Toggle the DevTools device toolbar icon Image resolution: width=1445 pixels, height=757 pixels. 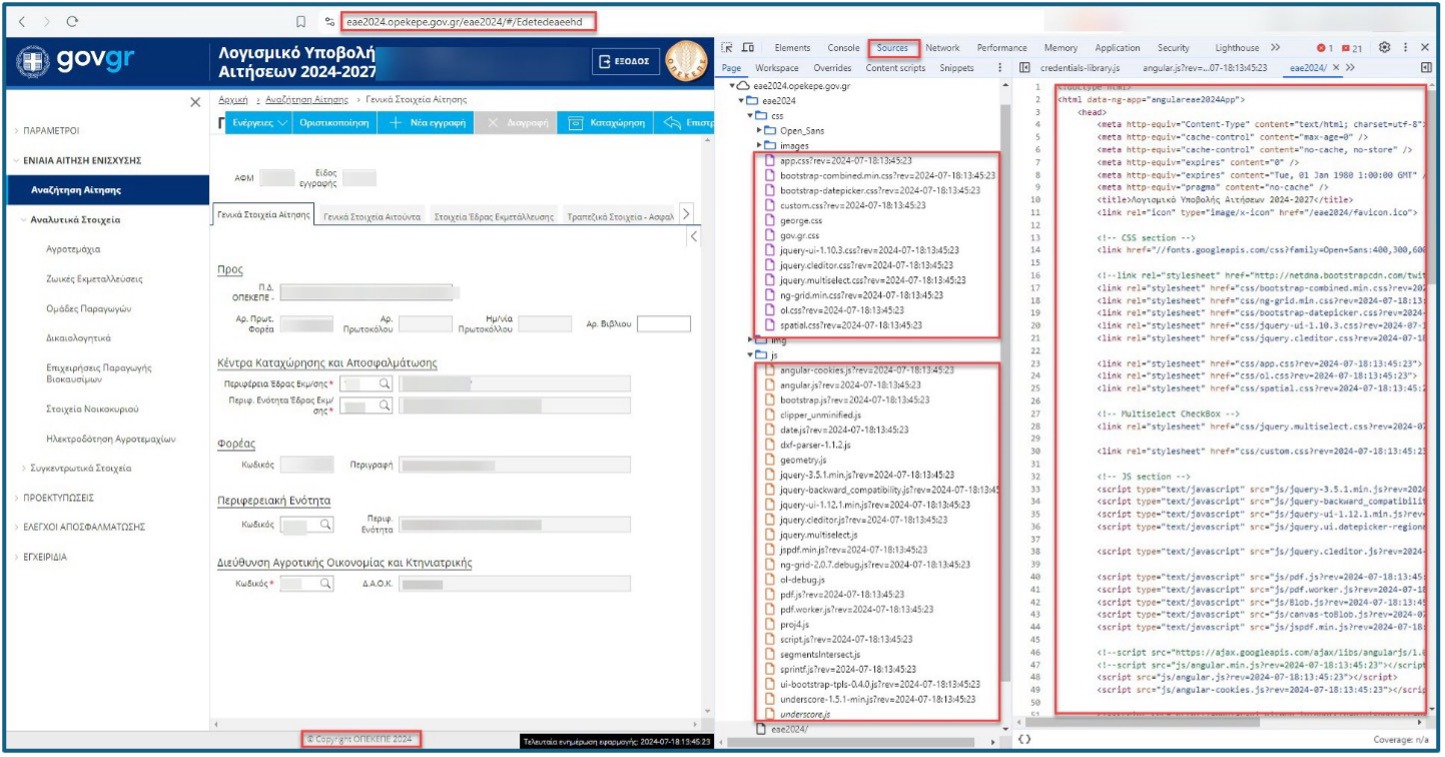pos(748,47)
